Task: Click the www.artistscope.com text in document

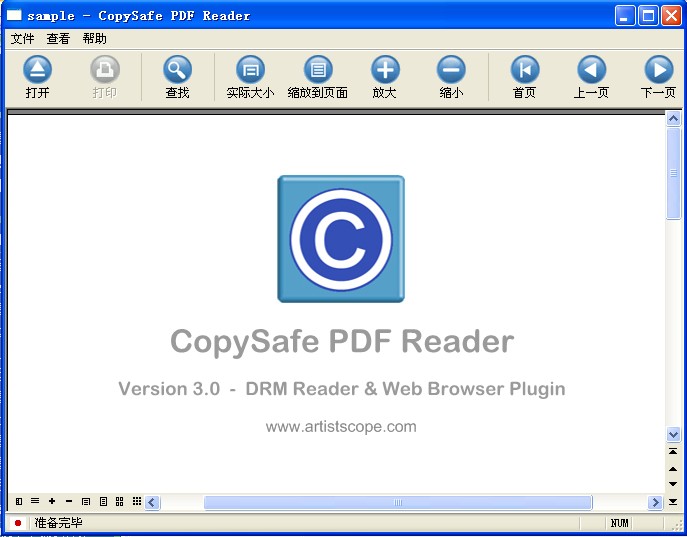Action: tap(341, 426)
